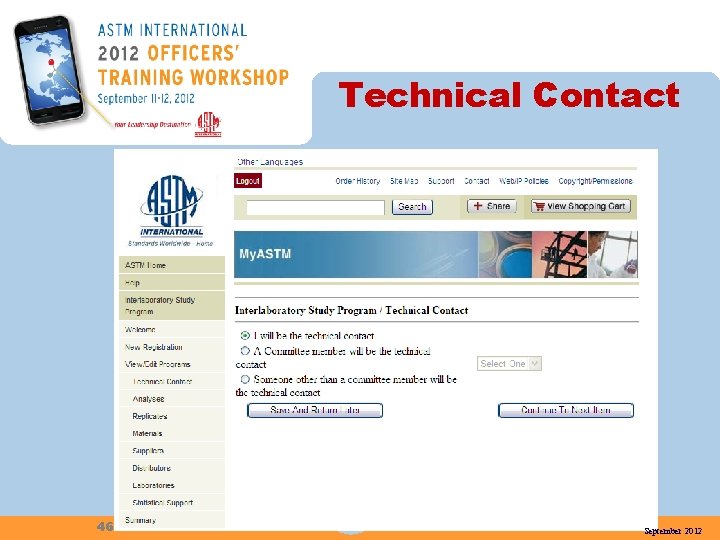Select 'I will be the technical contact'
Viewport: 720px width, 540px height.
click(245, 336)
